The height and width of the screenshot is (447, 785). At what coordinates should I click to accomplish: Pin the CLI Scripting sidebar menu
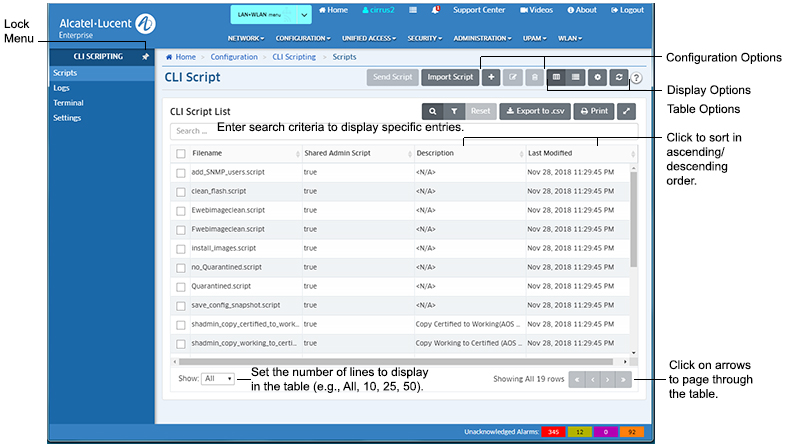[x=145, y=57]
